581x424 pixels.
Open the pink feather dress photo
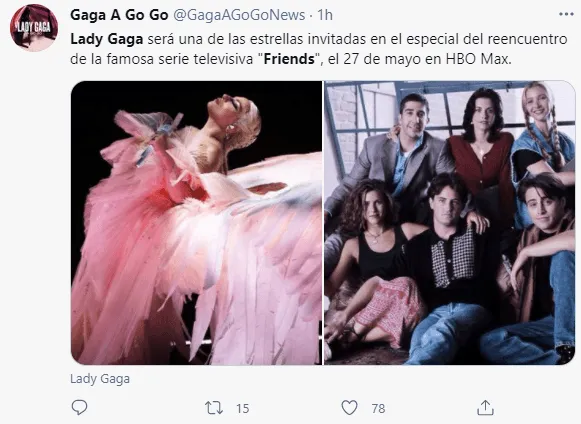[196, 223]
